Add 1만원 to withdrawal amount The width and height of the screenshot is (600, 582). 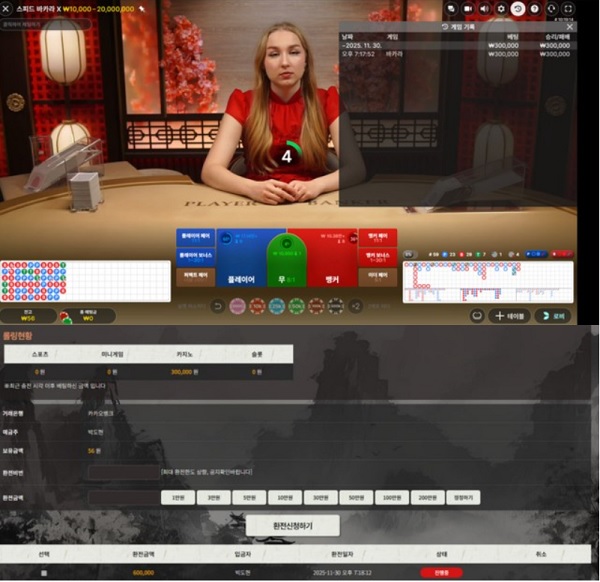[x=178, y=498]
